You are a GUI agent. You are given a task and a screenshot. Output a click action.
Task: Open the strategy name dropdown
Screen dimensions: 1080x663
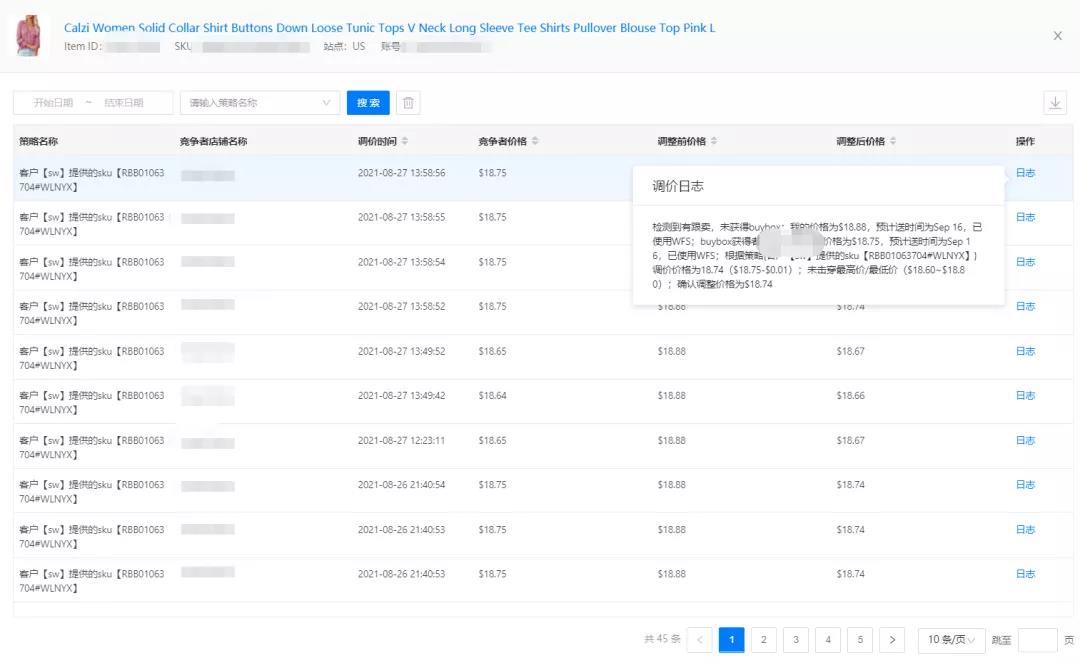tap(260, 103)
